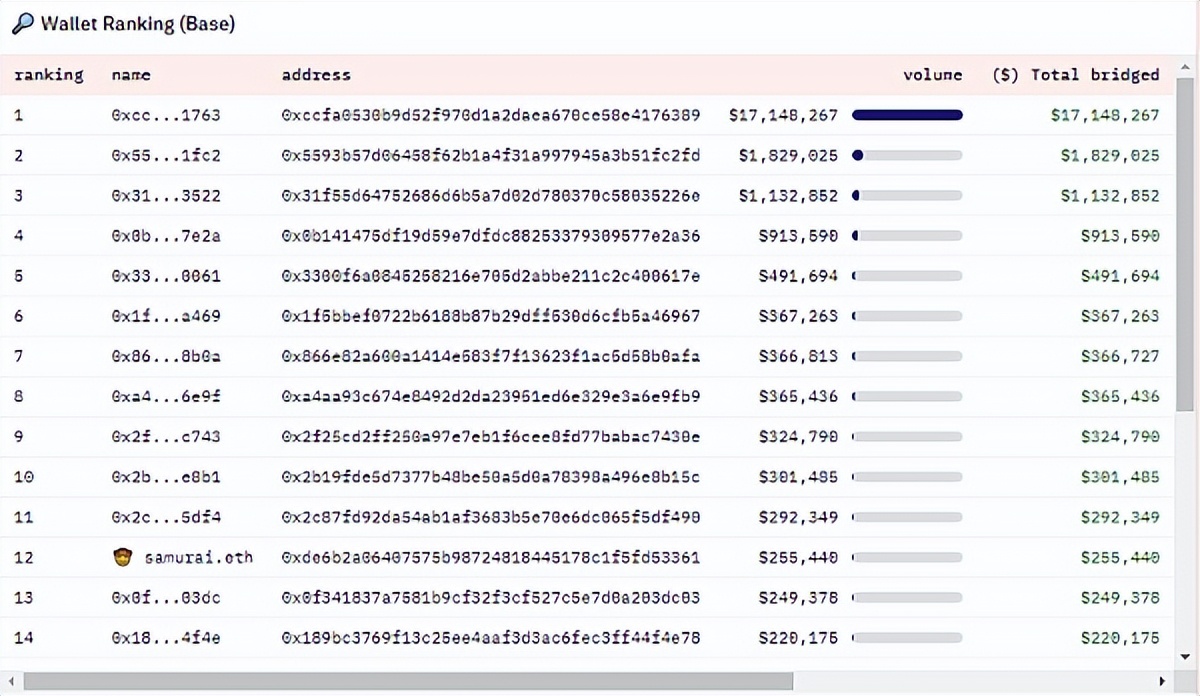Screen dimensions: 1200x696
Task: Select the ranking number 10 cell
Action: coord(21,477)
